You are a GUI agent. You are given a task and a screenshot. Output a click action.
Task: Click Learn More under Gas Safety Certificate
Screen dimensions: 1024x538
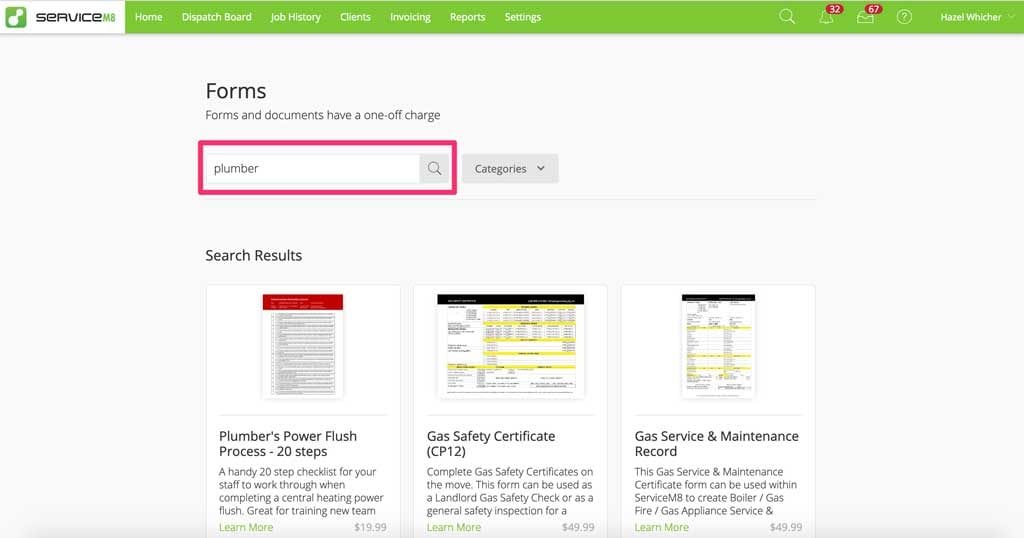click(x=454, y=527)
